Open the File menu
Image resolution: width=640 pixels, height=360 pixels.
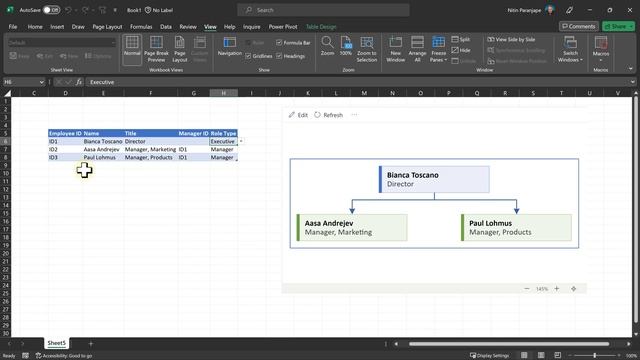pos(13,27)
